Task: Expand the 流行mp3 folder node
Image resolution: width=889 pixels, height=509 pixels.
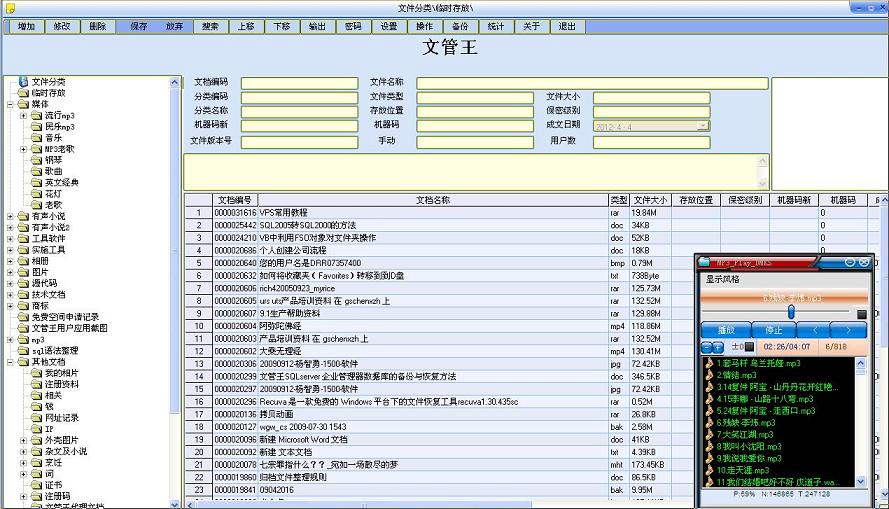Action: click(x=23, y=116)
